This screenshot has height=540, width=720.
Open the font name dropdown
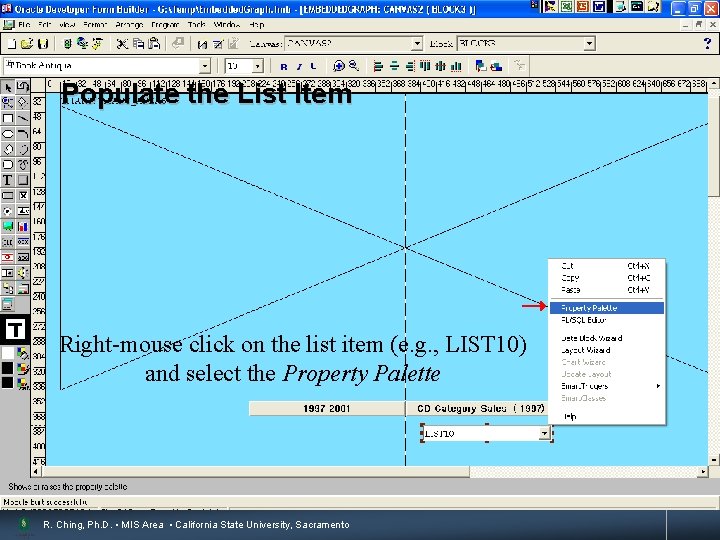(x=205, y=66)
